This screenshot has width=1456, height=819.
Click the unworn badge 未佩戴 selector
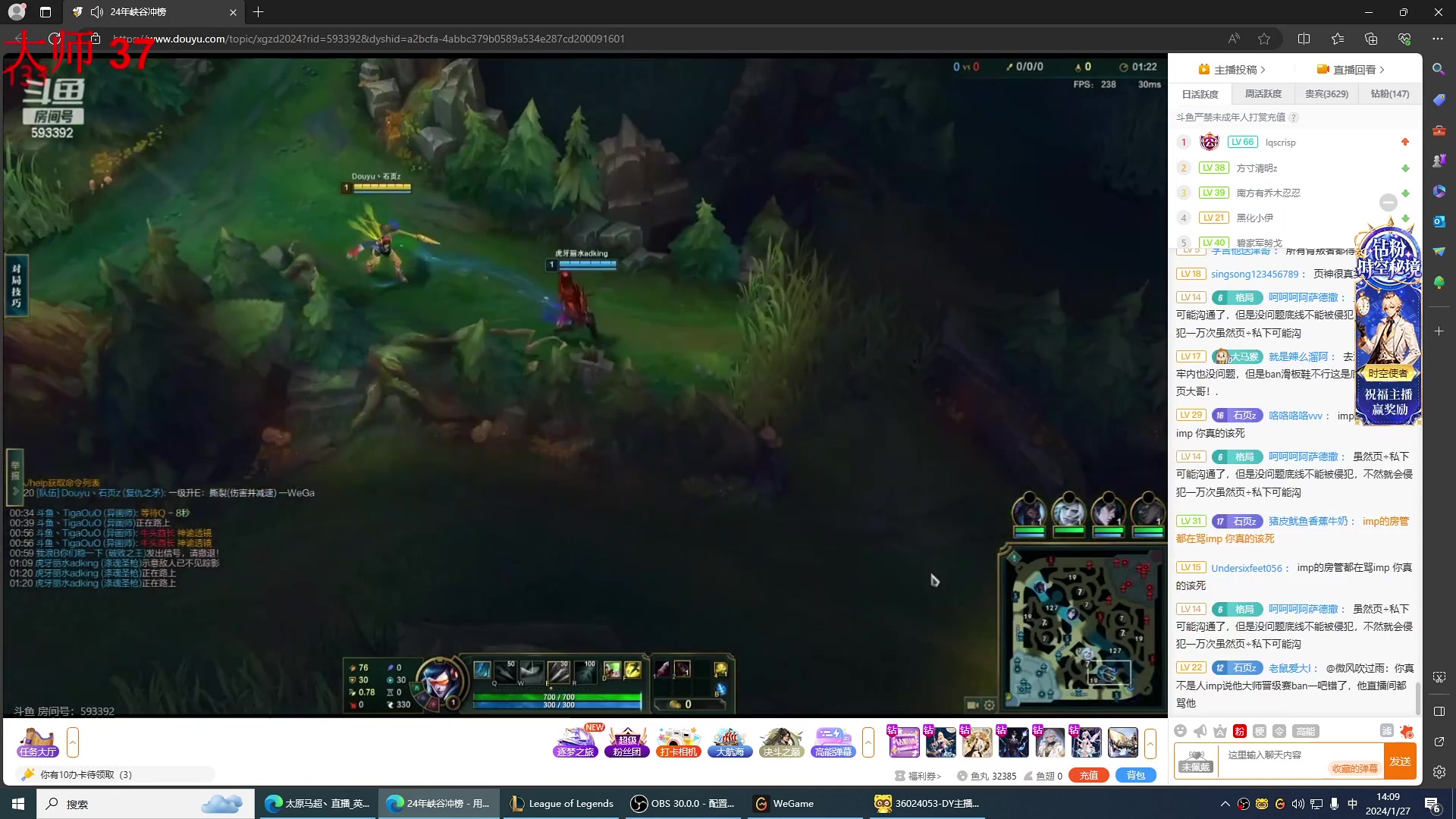click(1196, 761)
